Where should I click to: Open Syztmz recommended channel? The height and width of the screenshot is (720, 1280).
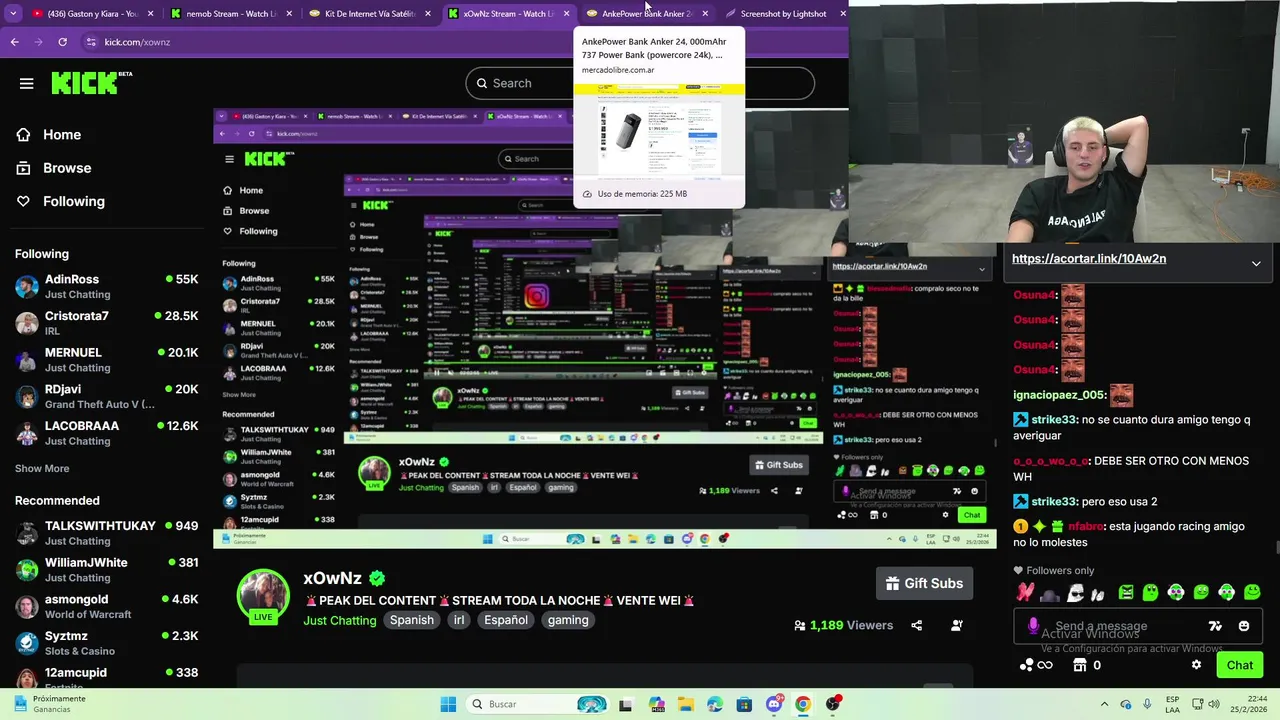coord(106,643)
